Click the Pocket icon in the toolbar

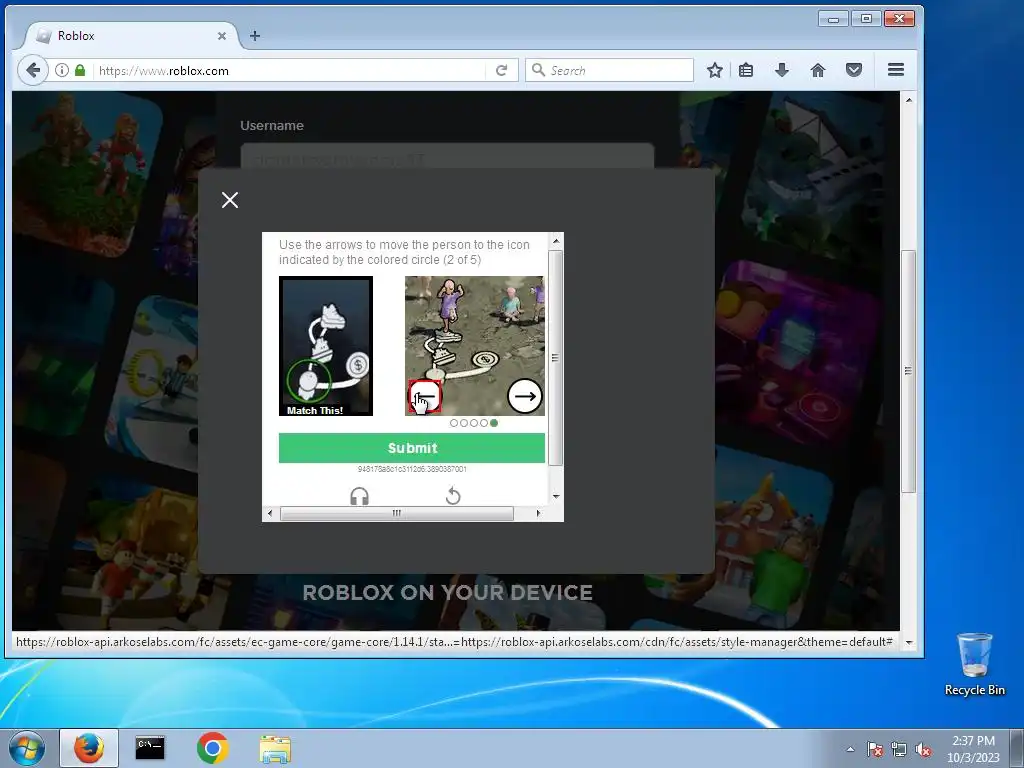[x=854, y=71]
